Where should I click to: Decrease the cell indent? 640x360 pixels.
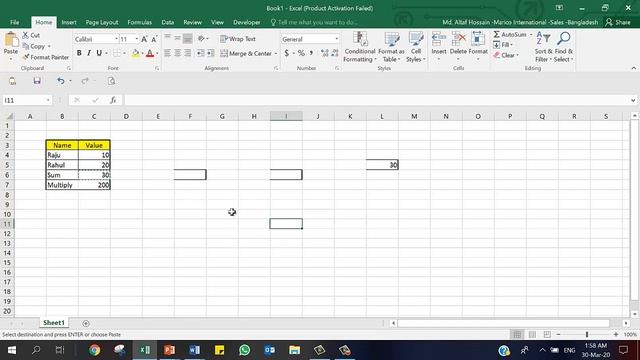pos(200,53)
